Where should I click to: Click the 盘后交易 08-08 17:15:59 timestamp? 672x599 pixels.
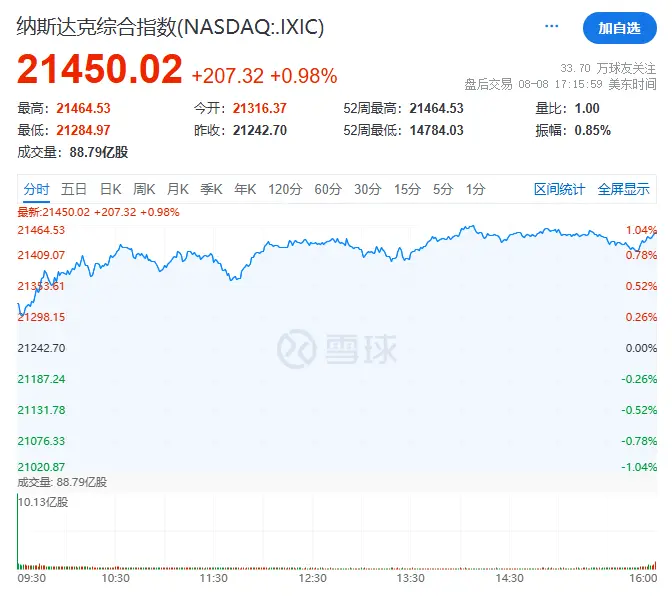pyautogui.click(x=561, y=84)
